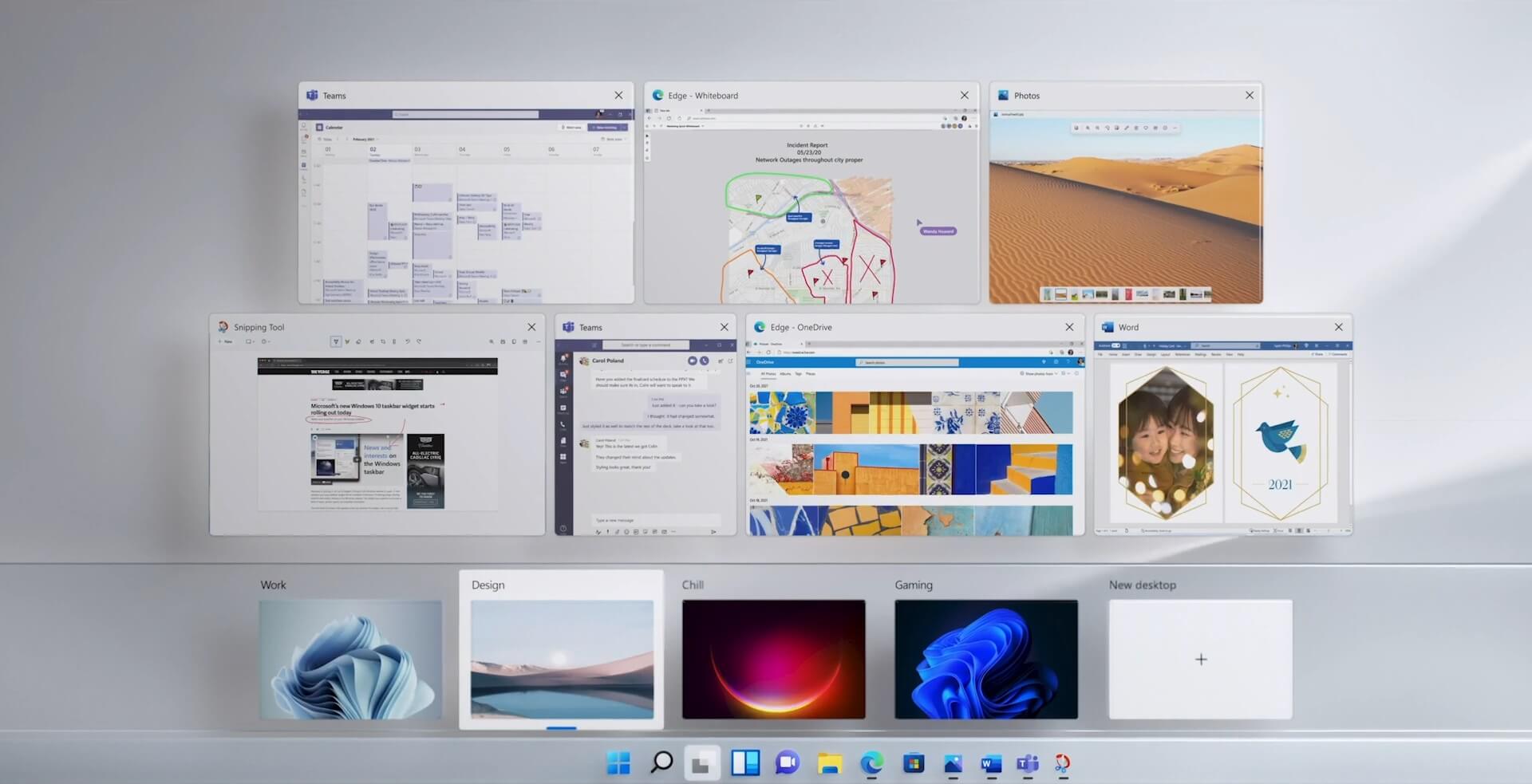
Task: Favorite the desert photo using the heart icon
Action: click(x=1146, y=128)
